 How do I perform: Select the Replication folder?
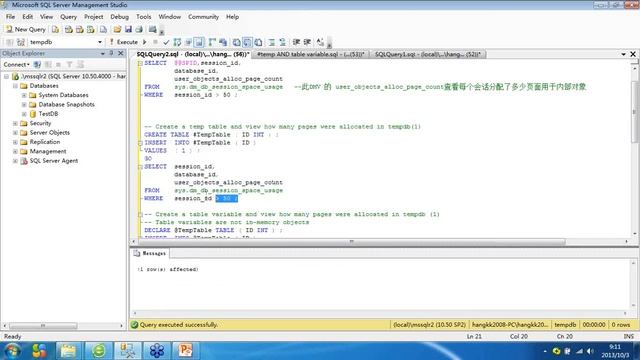pos(44,142)
